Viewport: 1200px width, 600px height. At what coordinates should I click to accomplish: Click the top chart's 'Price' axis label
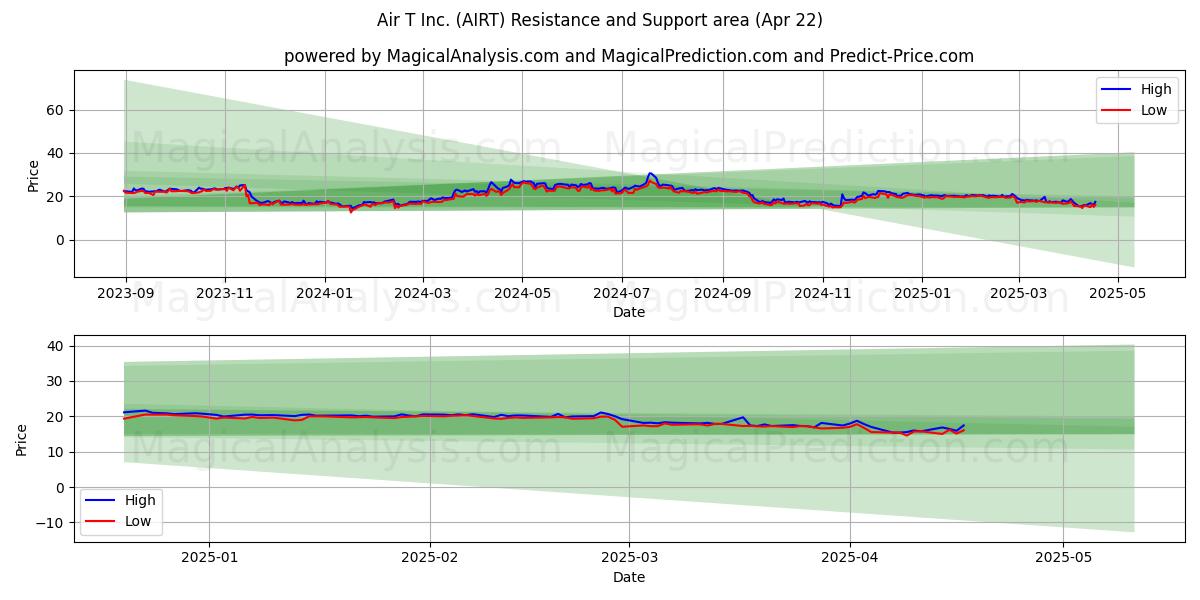point(33,174)
